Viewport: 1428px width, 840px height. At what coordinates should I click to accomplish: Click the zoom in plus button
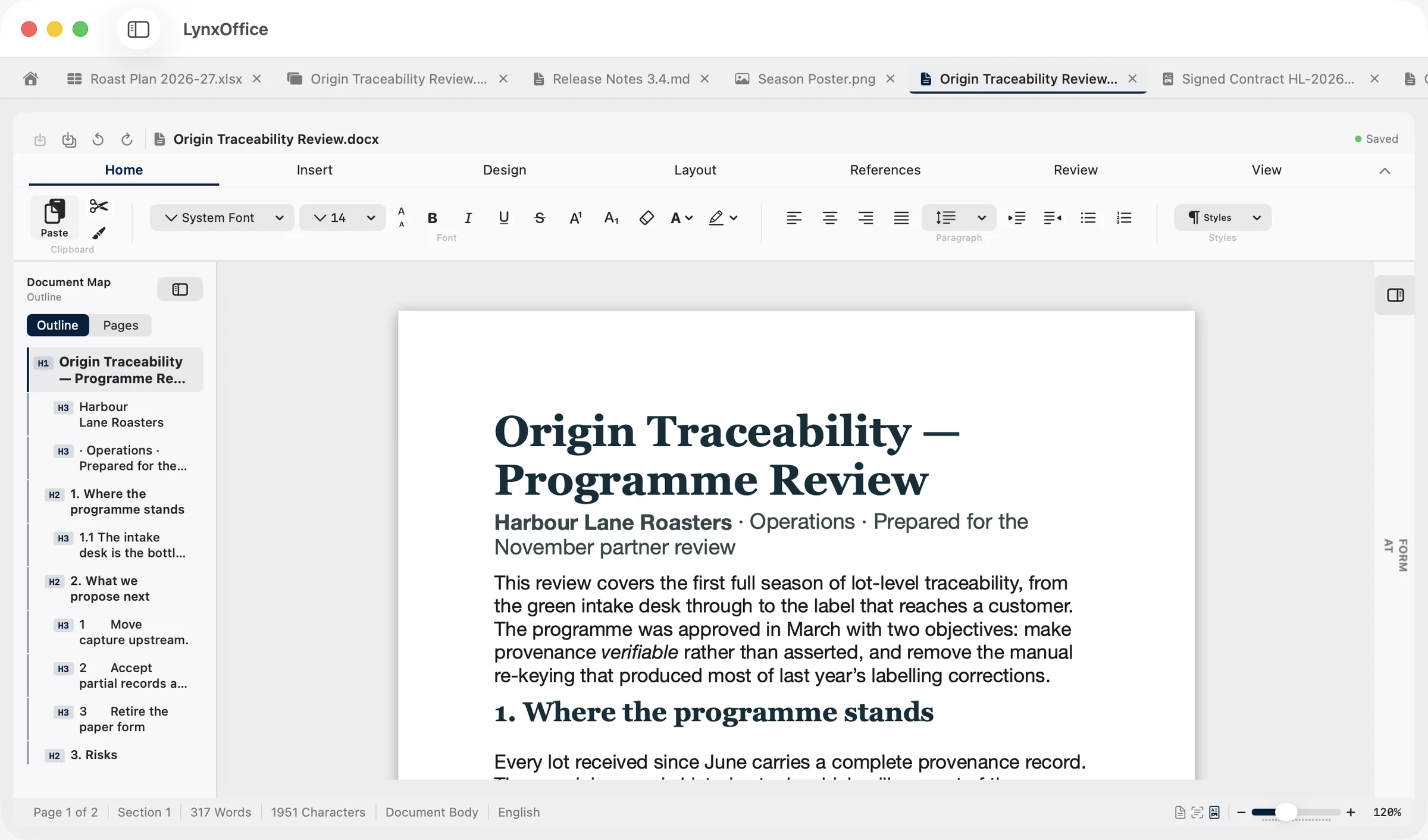[x=1351, y=812]
